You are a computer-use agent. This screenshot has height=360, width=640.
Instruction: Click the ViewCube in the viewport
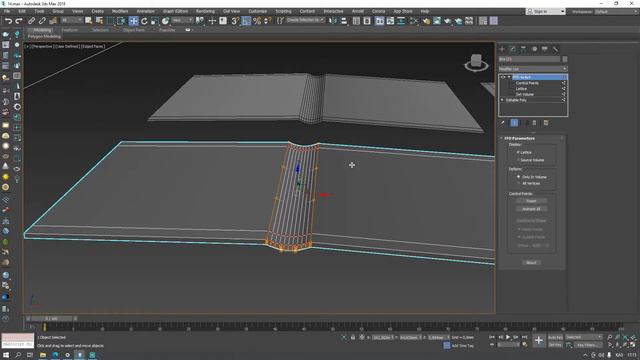(x=476, y=62)
